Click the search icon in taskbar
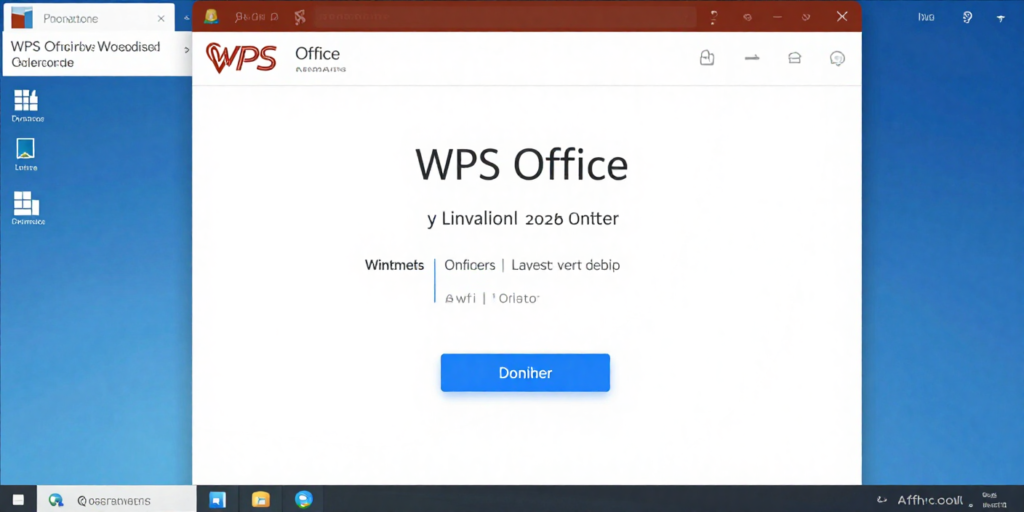The height and width of the screenshot is (512, 1024). 56,500
